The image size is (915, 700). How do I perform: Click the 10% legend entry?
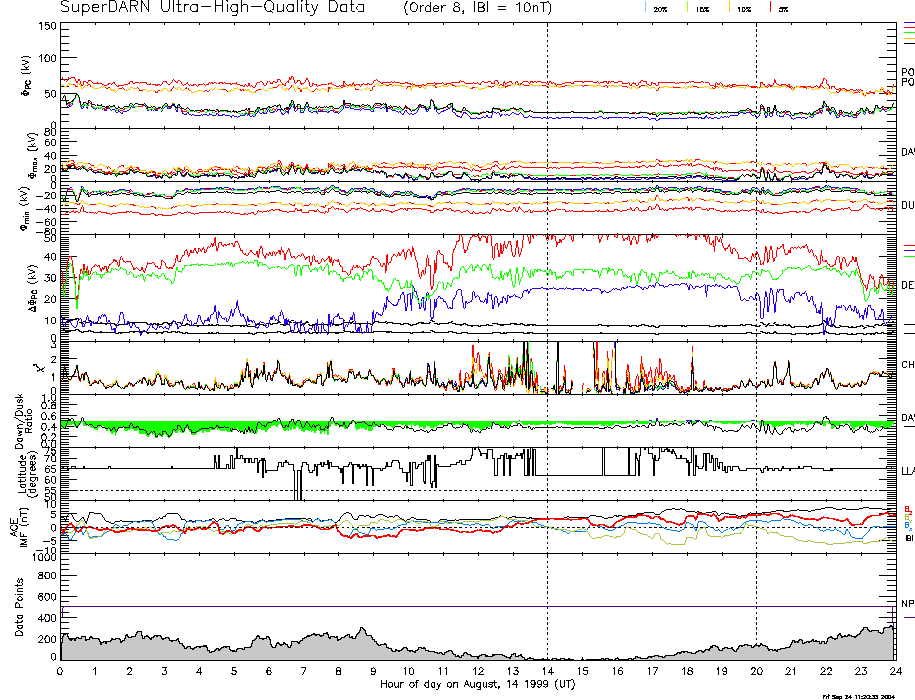[742, 8]
